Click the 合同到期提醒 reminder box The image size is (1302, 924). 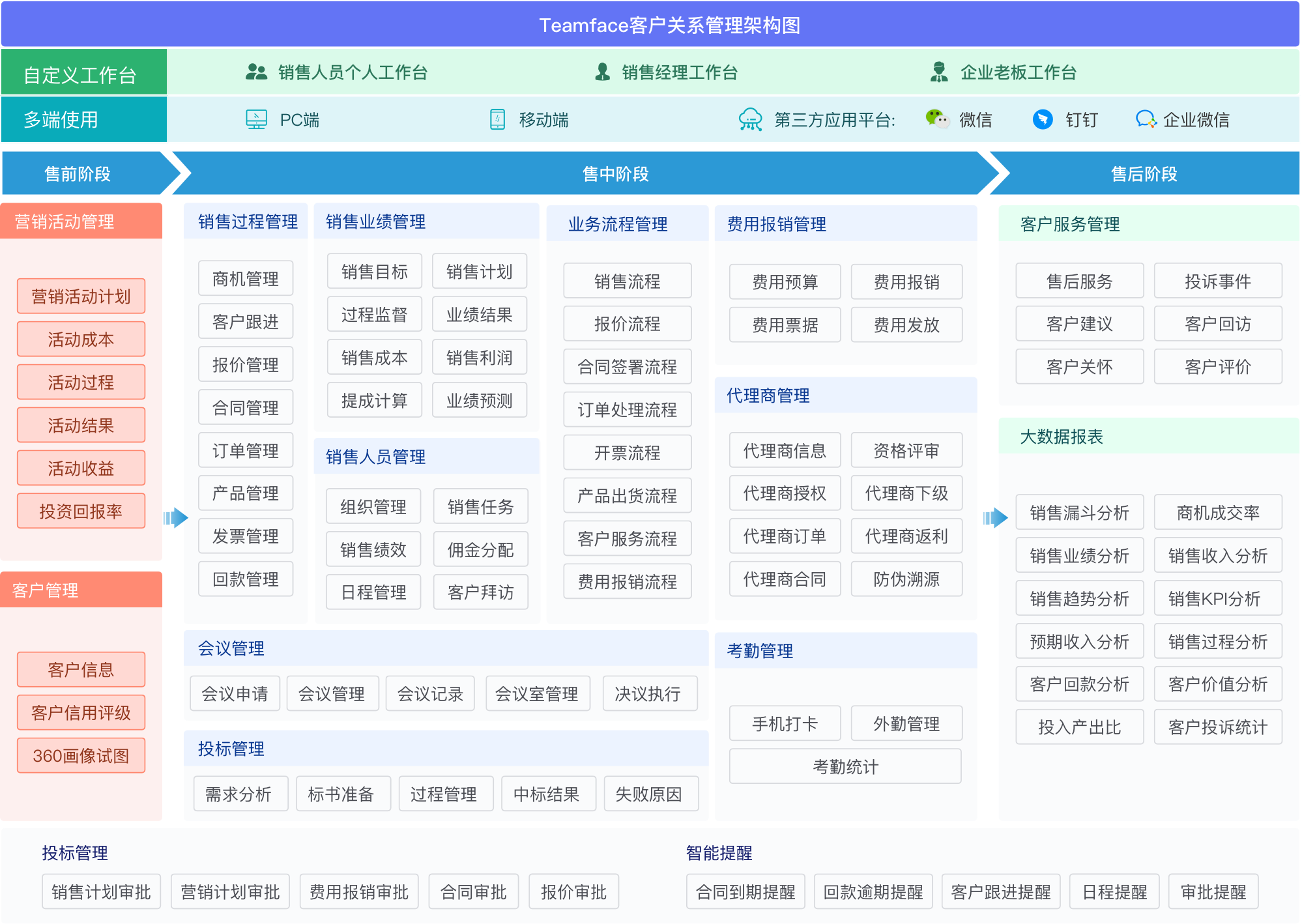pos(745,891)
